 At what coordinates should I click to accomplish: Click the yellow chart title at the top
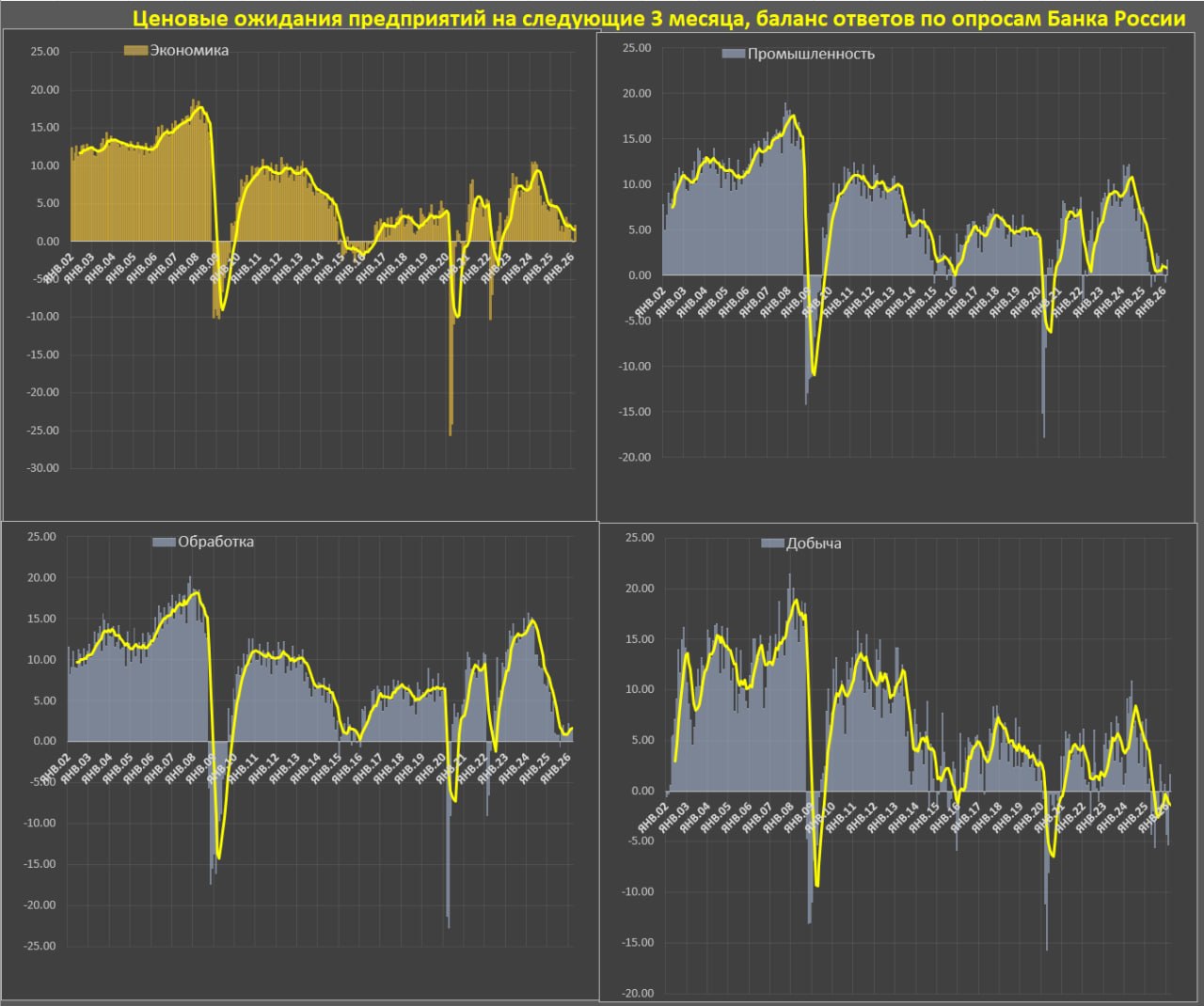click(x=658, y=18)
